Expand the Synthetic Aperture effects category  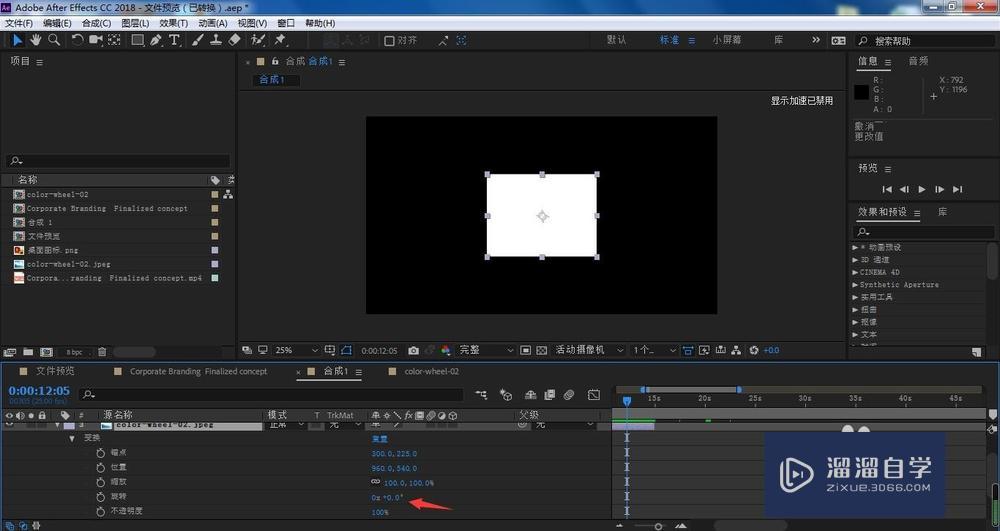855,285
